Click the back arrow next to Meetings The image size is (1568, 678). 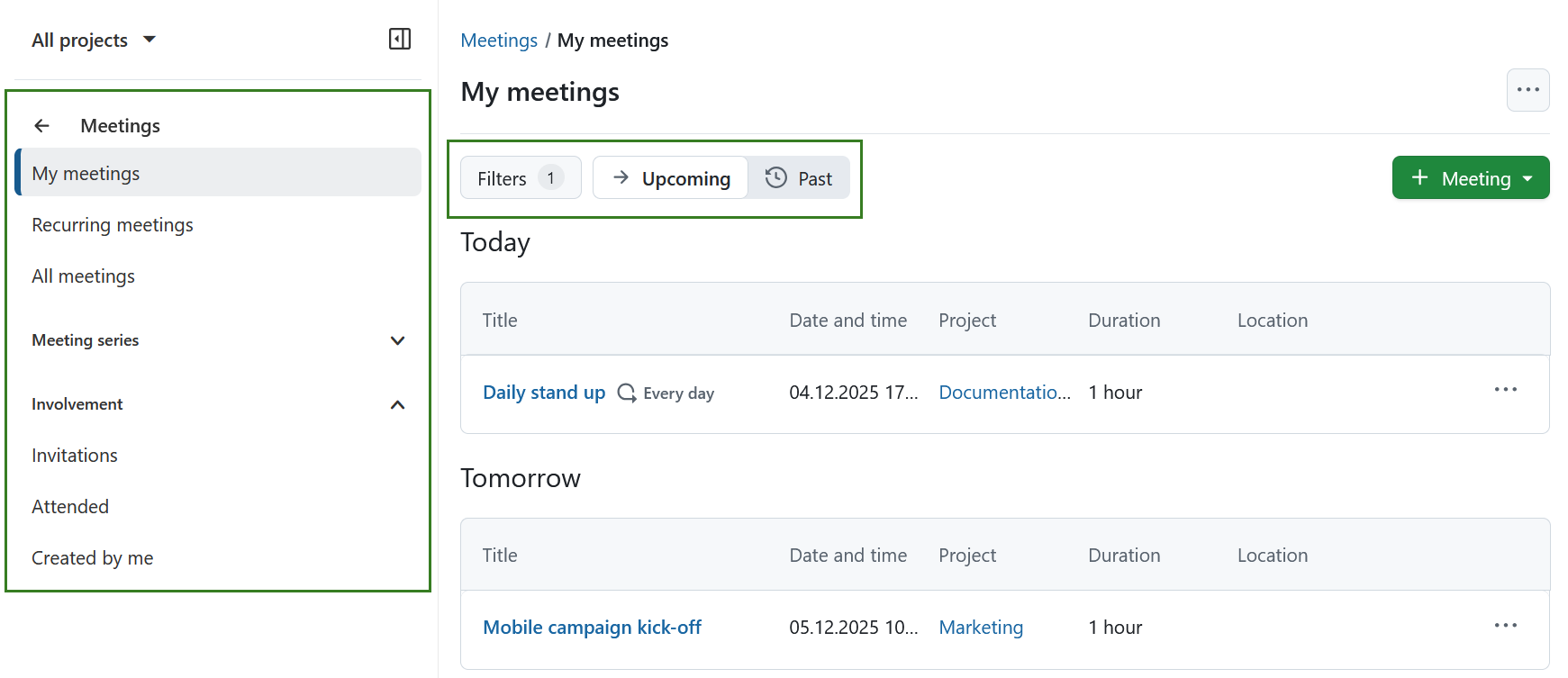click(41, 126)
